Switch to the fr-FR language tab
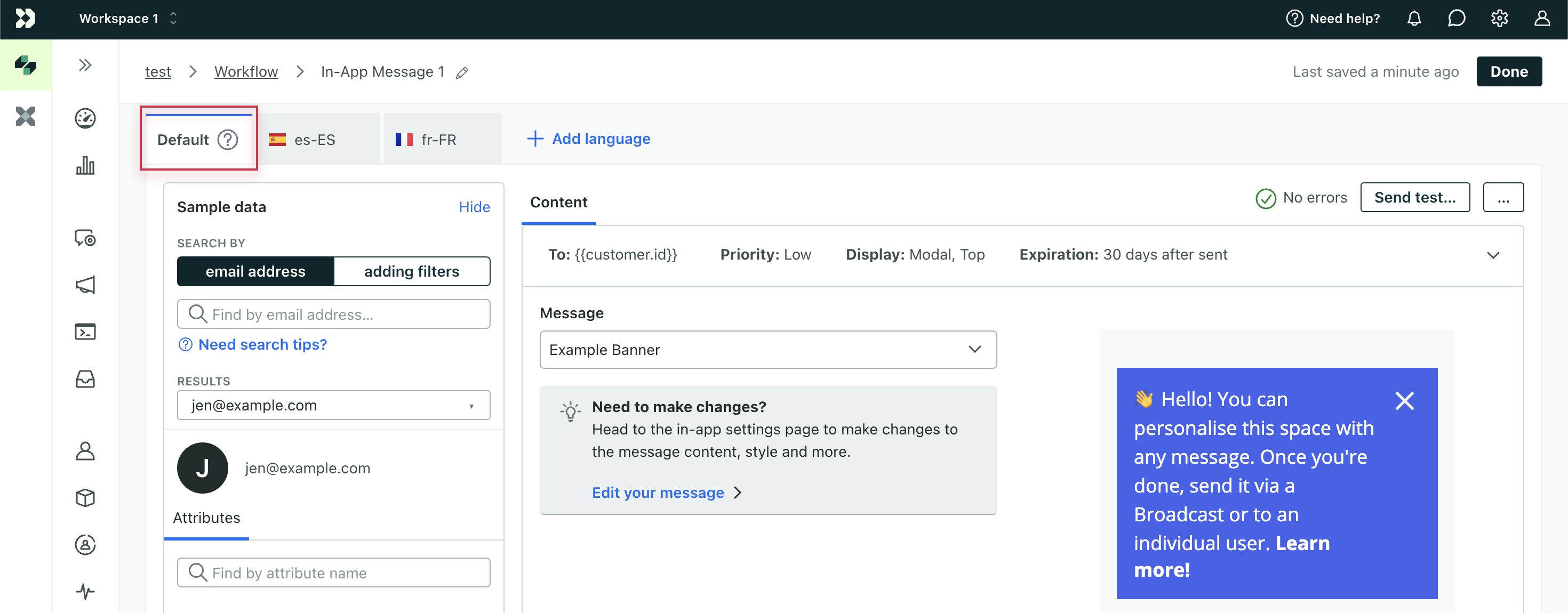This screenshot has height=613, width=1568. [x=443, y=139]
